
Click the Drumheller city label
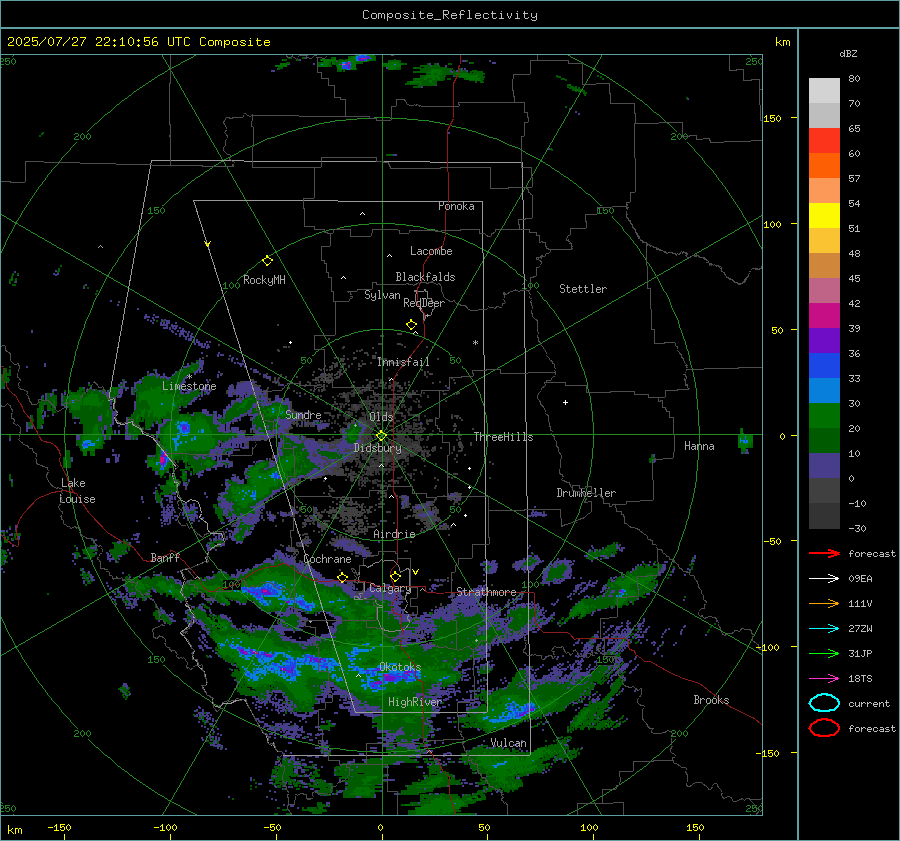coord(586,493)
